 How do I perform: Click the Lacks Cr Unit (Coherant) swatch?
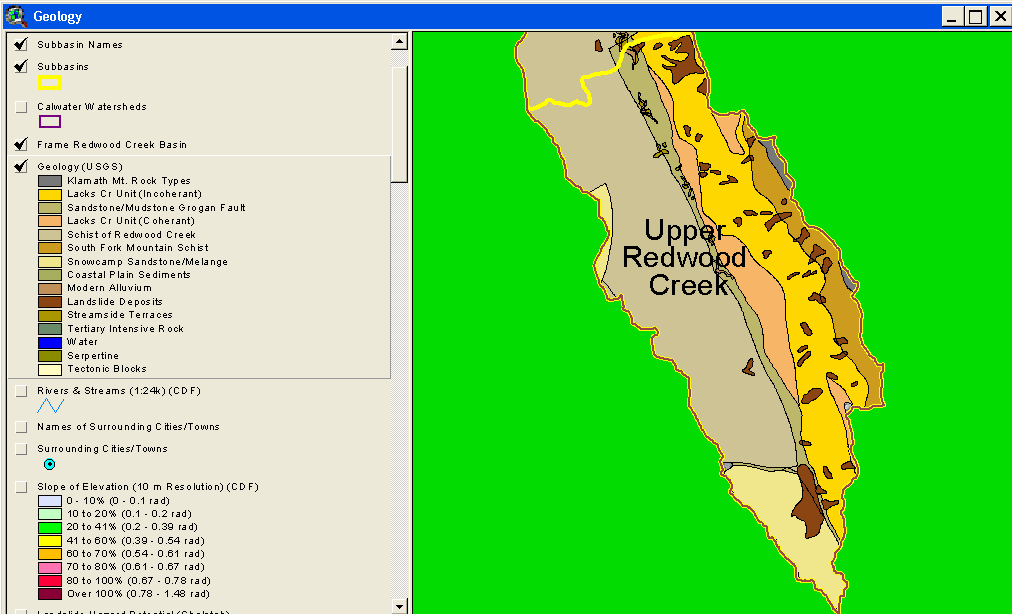click(x=50, y=221)
